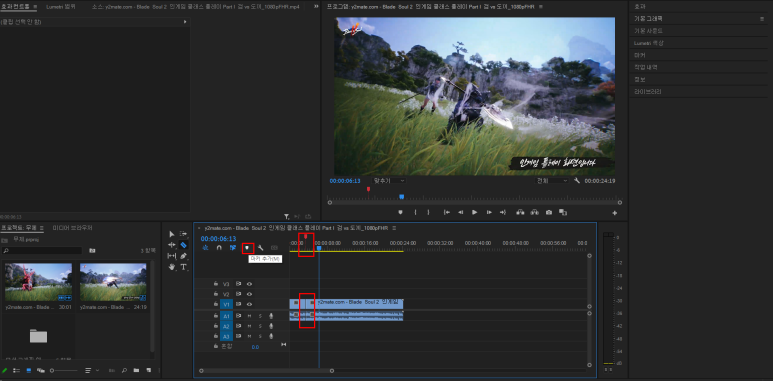Mute track A1

click(249, 316)
